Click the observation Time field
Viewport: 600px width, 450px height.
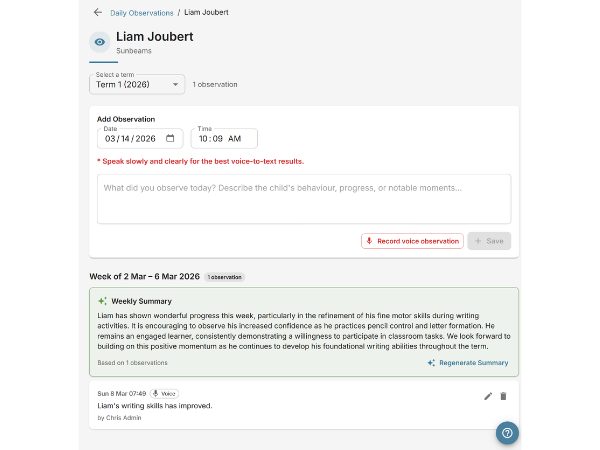[223, 139]
